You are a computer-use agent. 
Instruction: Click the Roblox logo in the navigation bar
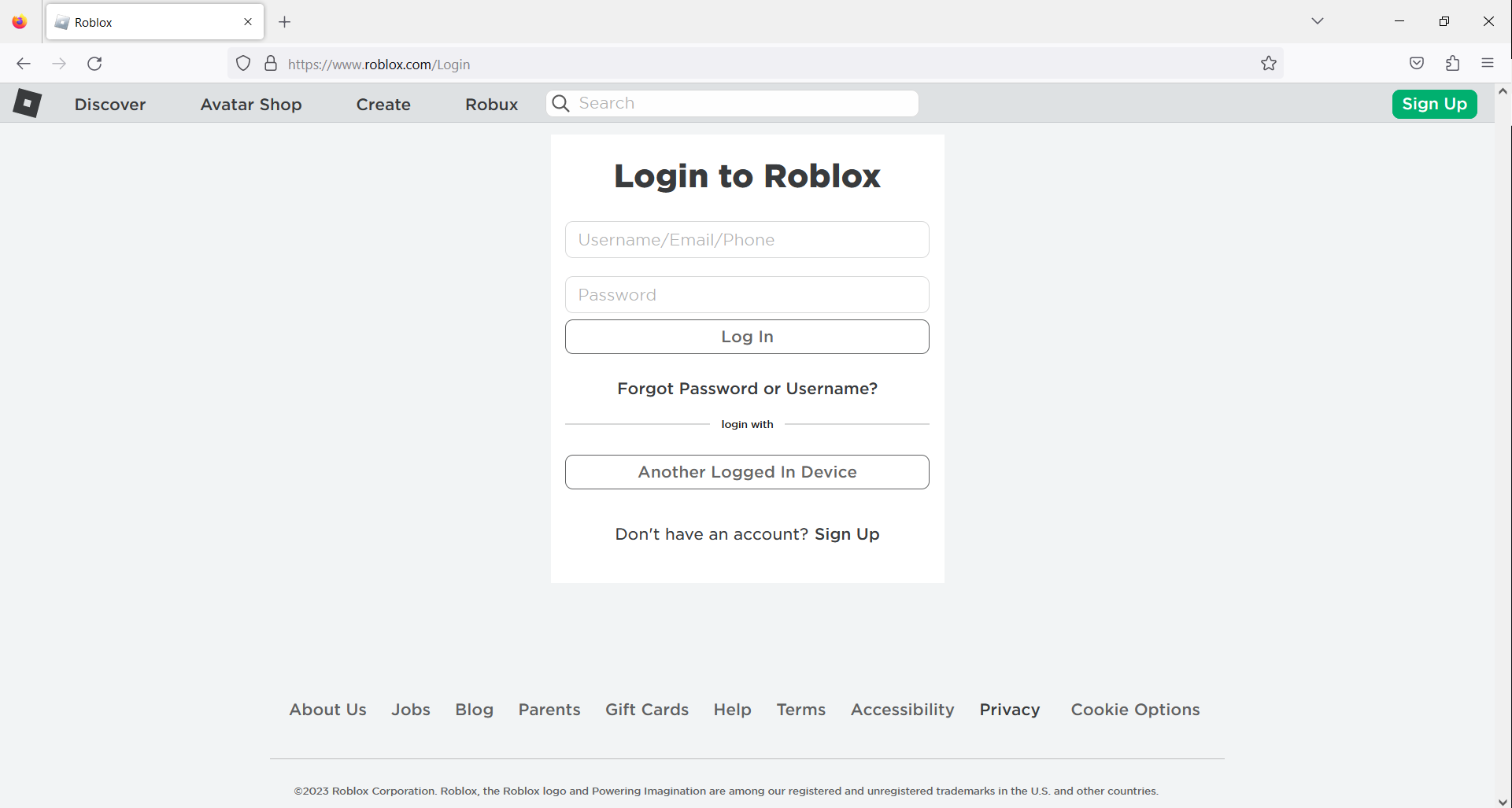pyautogui.click(x=27, y=103)
